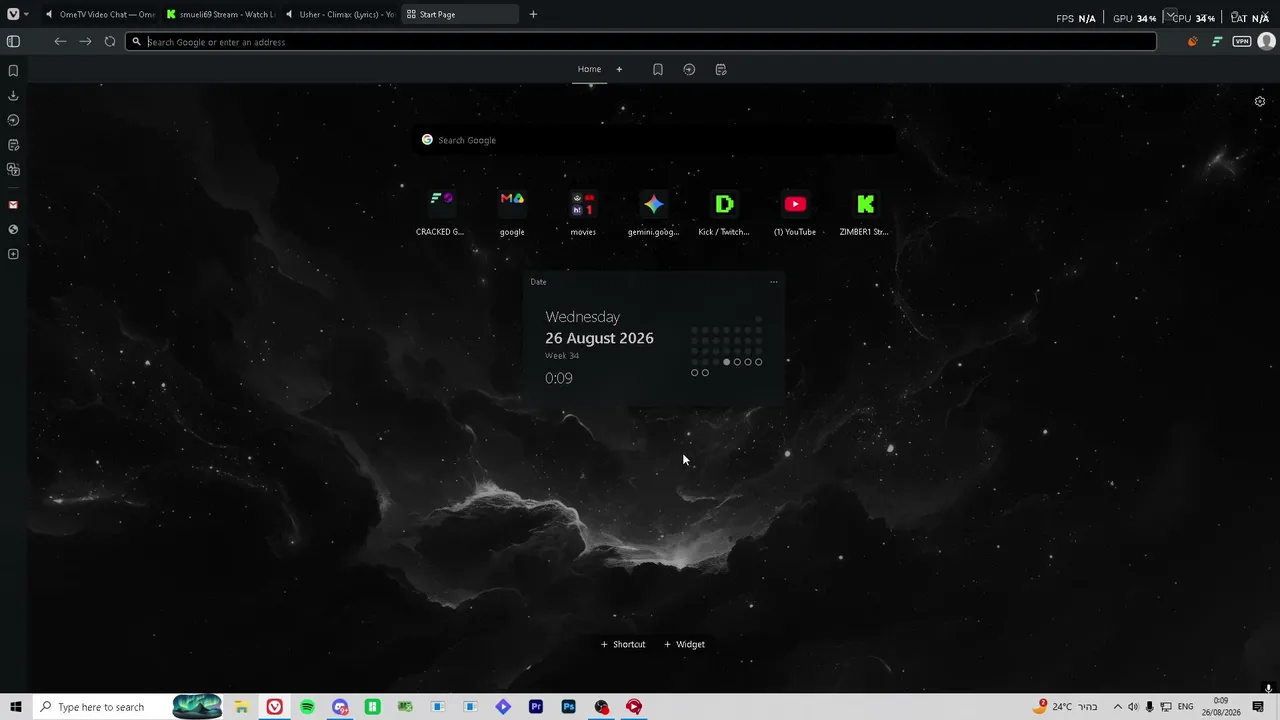1280x720 pixels.
Task: Open the user profile avatar
Action: [x=1266, y=41]
